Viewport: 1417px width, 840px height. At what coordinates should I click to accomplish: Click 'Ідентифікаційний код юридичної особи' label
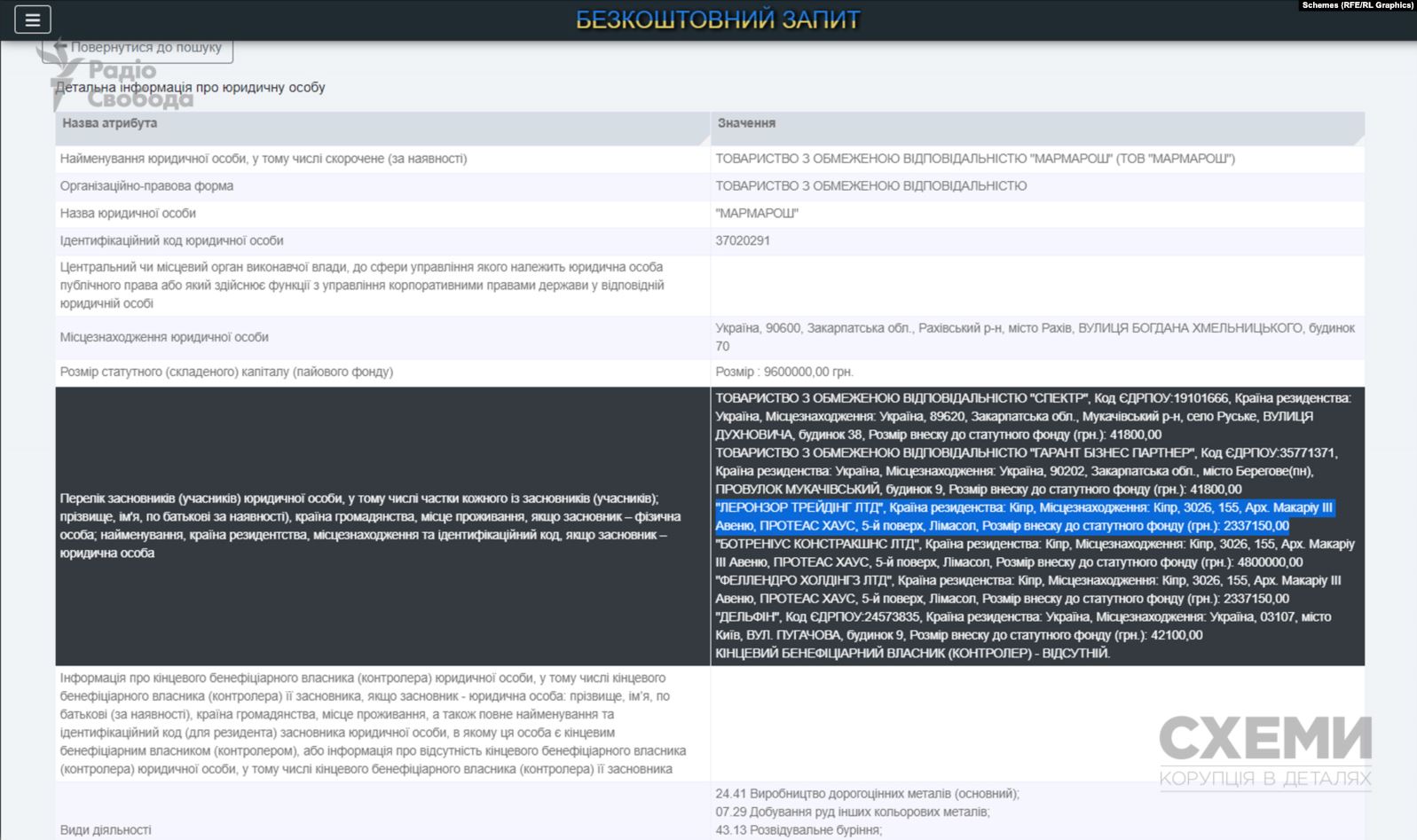pos(171,241)
